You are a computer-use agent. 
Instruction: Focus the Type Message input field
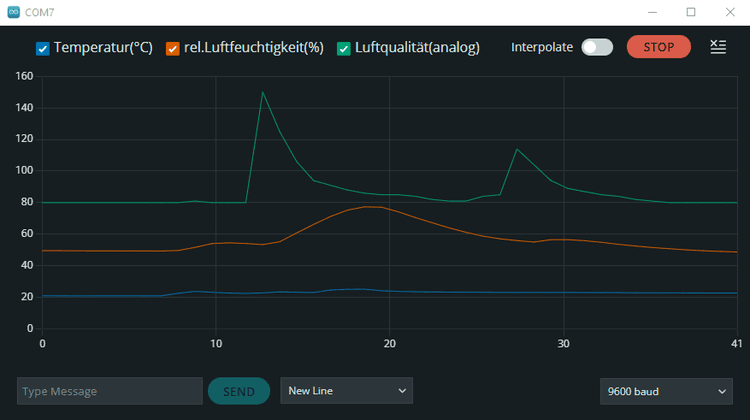click(x=110, y=391)
